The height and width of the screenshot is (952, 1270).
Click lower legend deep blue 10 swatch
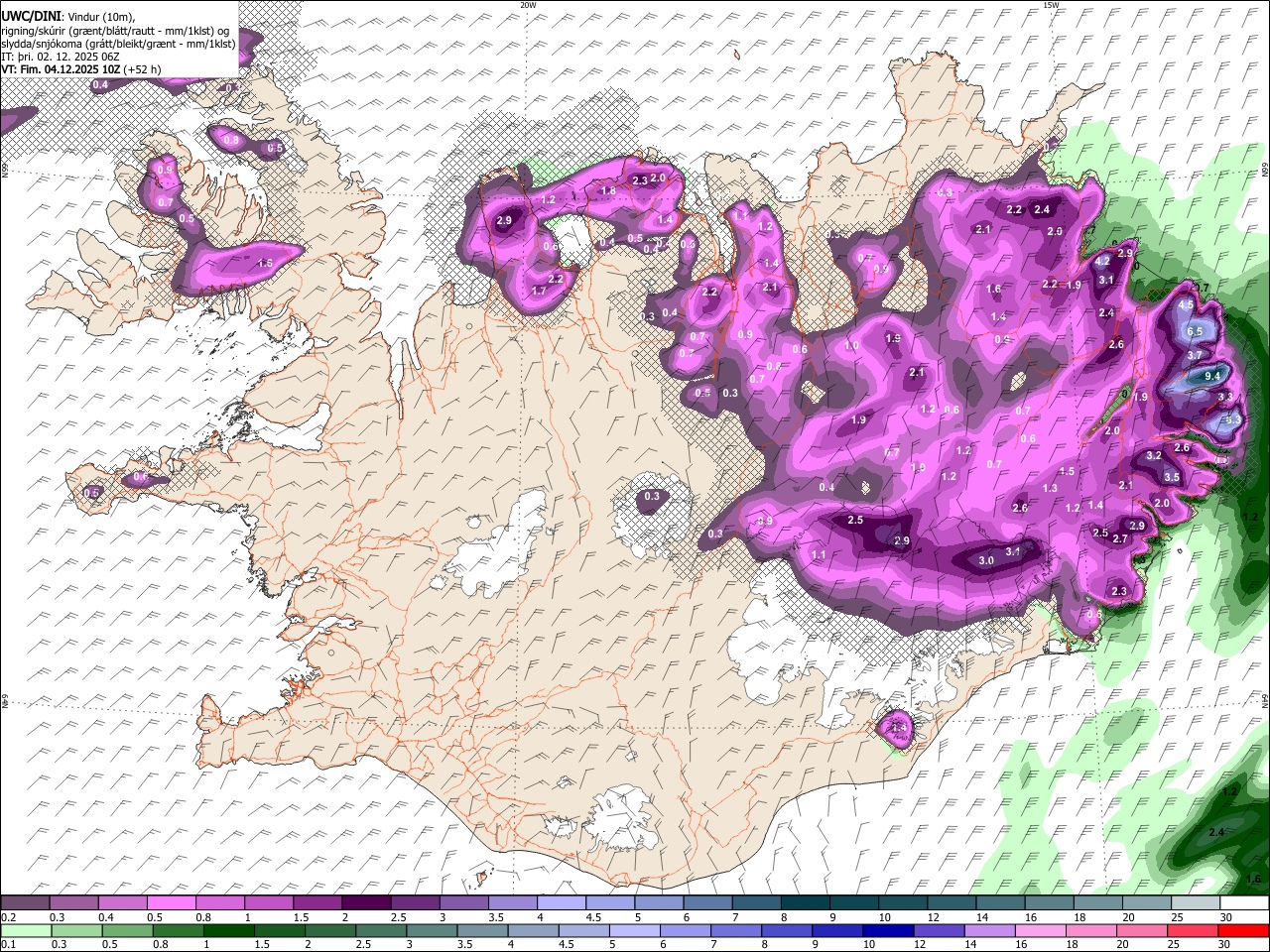coord(887,931)
